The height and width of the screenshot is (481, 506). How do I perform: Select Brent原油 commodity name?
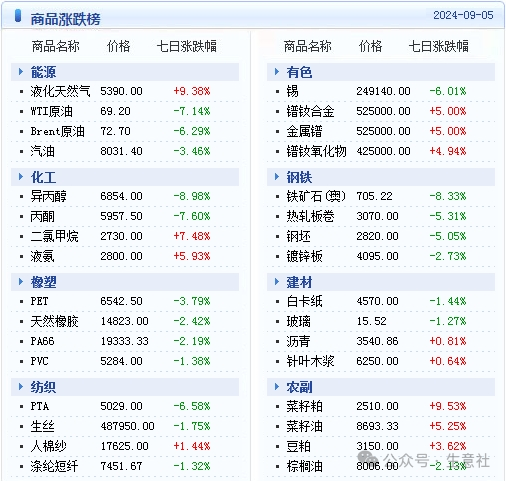coord(57,131)
